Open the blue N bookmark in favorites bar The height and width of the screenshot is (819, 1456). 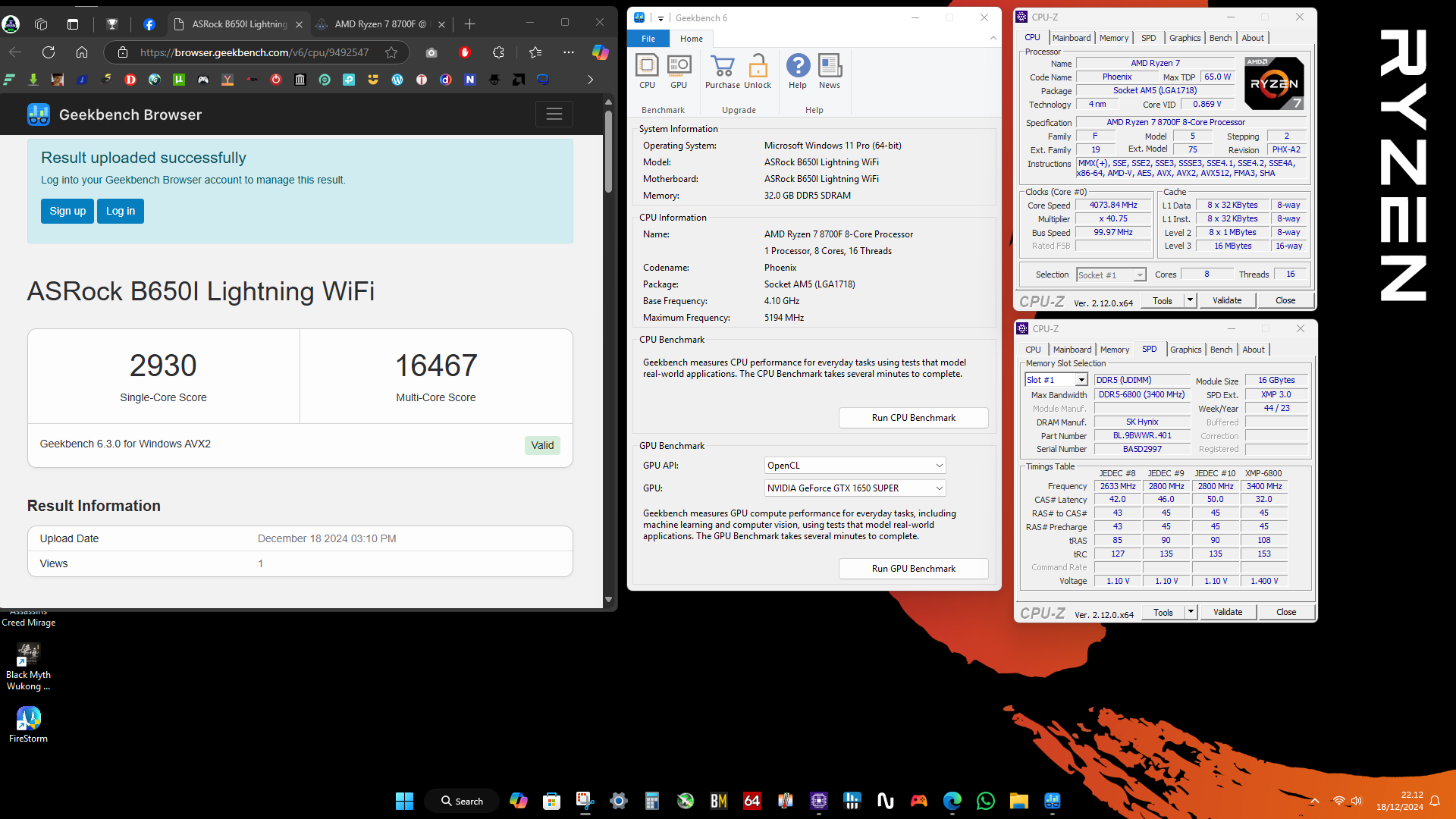tap(470, 80)
